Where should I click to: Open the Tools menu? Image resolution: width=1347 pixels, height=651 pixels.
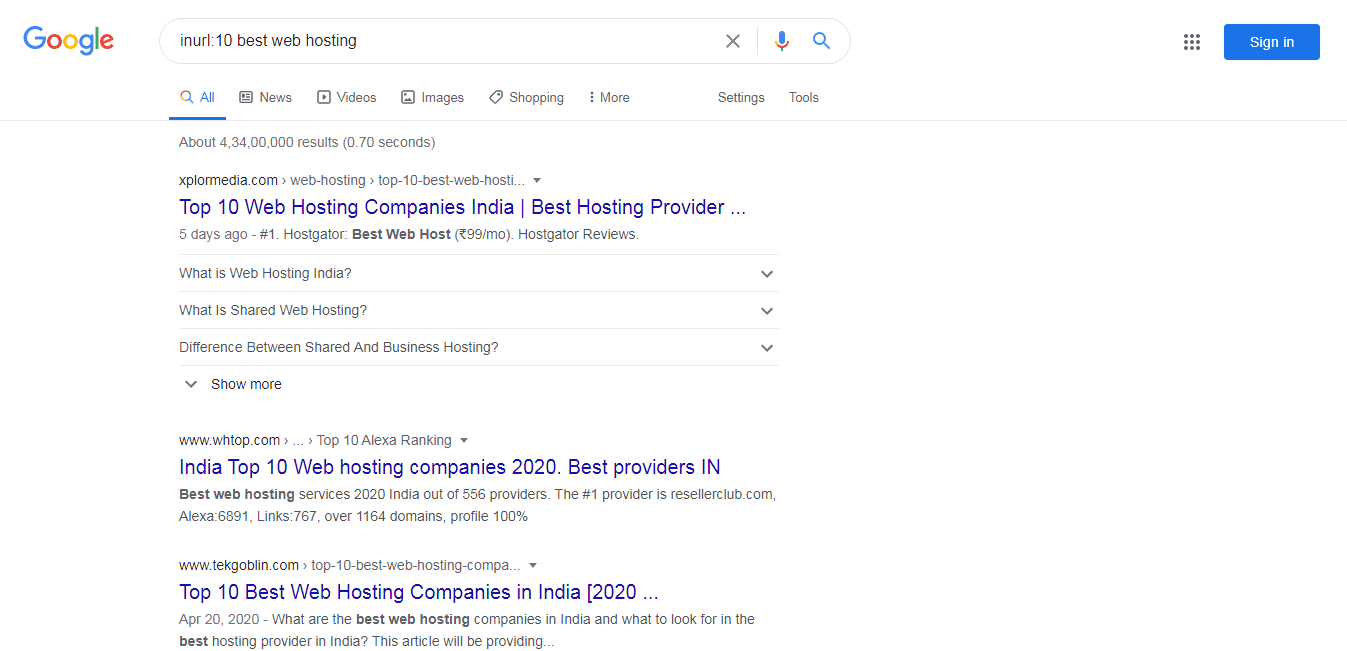coord(803,97)
